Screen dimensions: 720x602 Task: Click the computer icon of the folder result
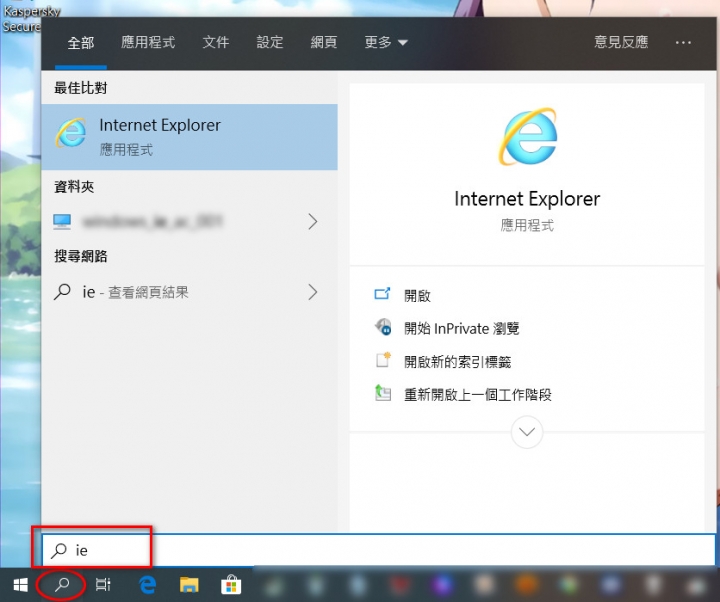pos(62,222)
